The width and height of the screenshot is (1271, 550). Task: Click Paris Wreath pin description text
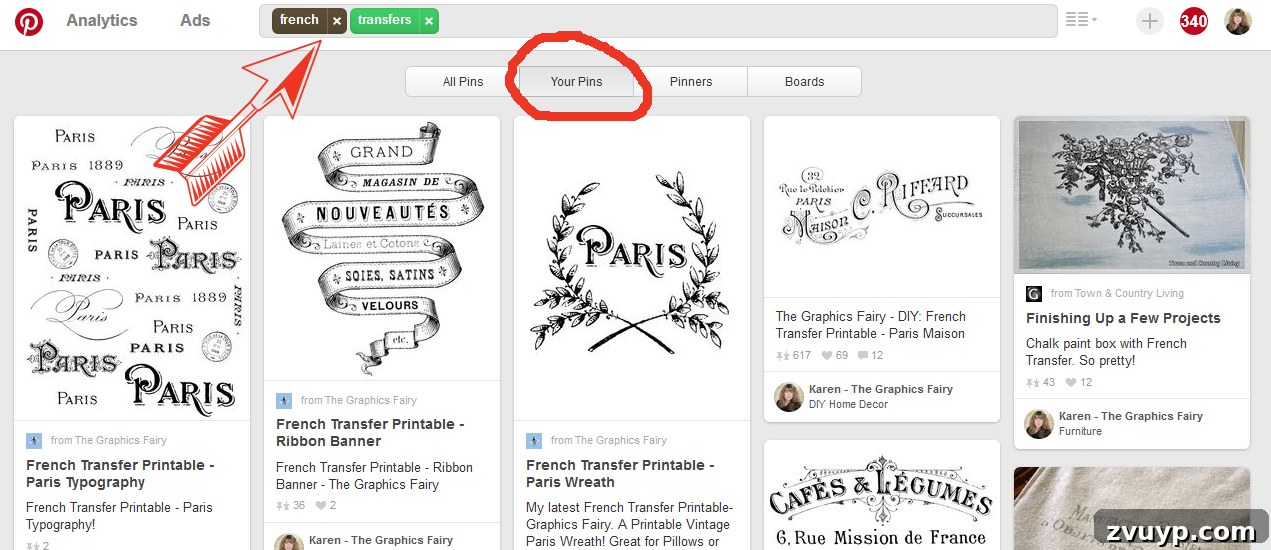click(x=629, y=524)
